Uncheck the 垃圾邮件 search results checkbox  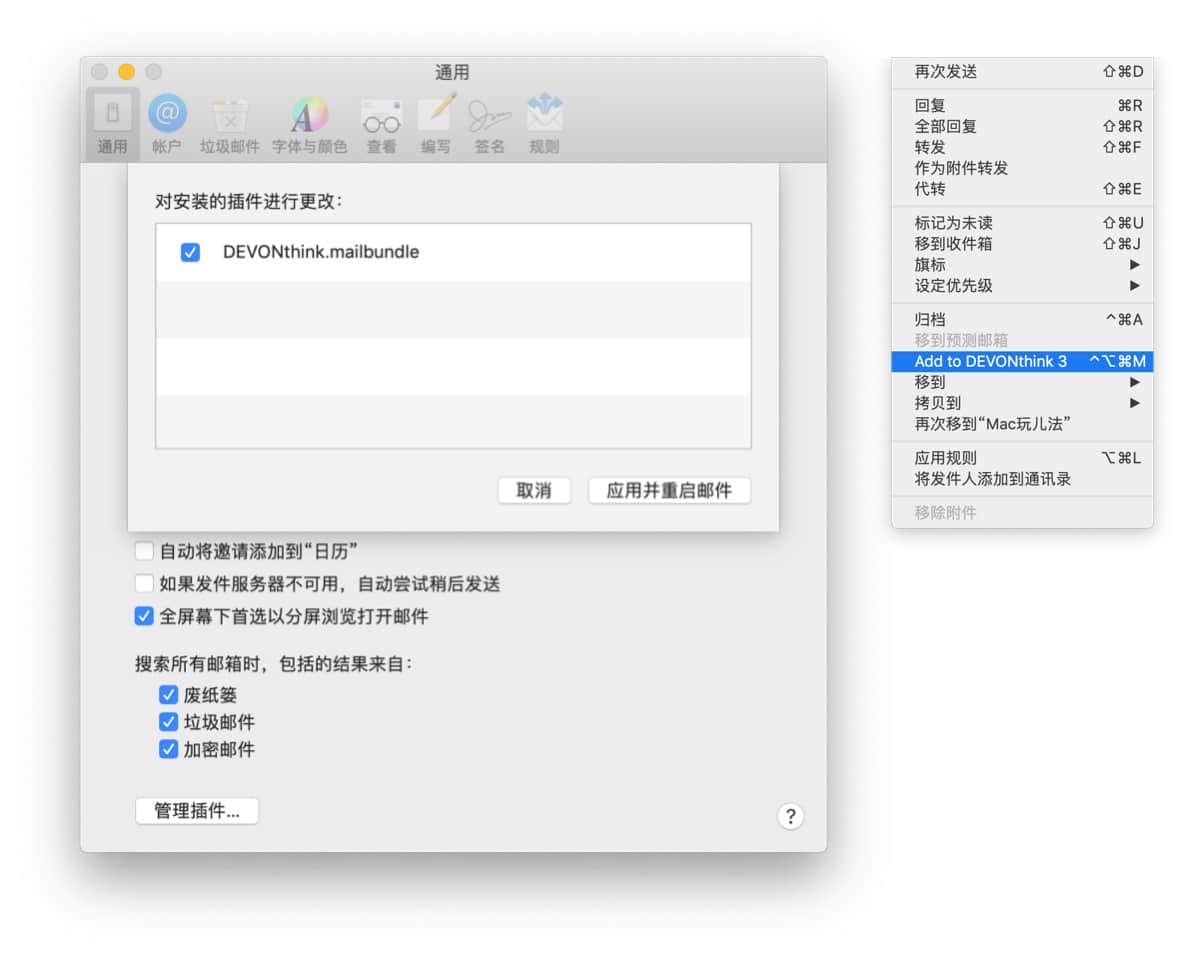click(168, 722)
